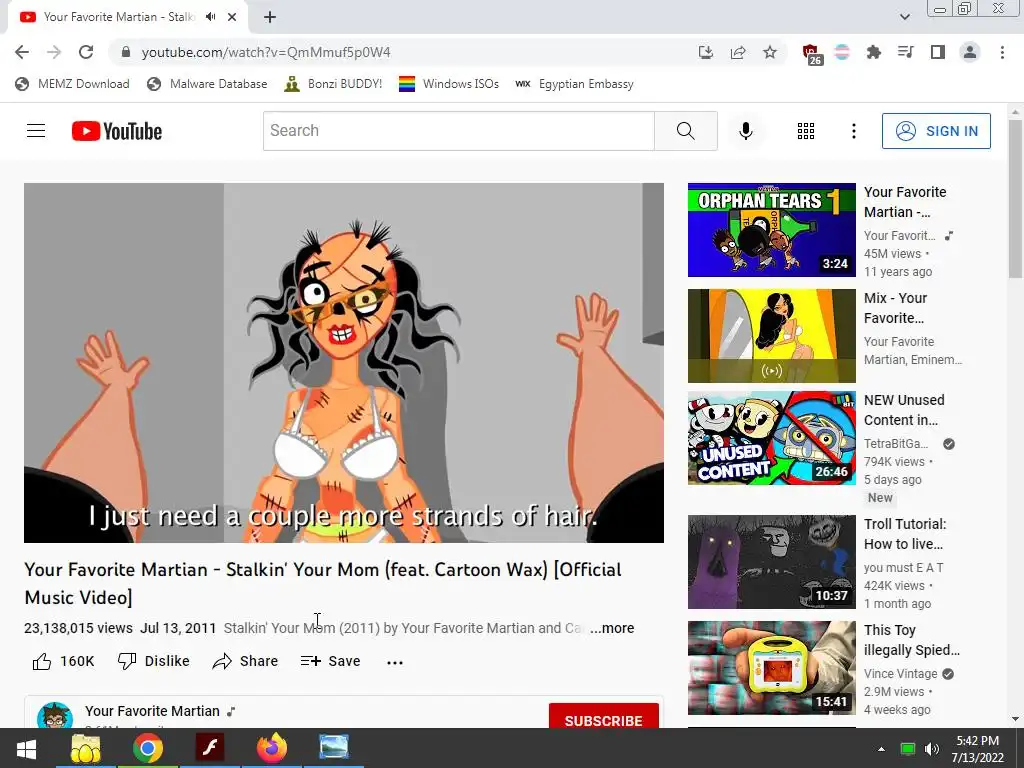Click the Troll Tutorial thumbnail

click(771, 562)
